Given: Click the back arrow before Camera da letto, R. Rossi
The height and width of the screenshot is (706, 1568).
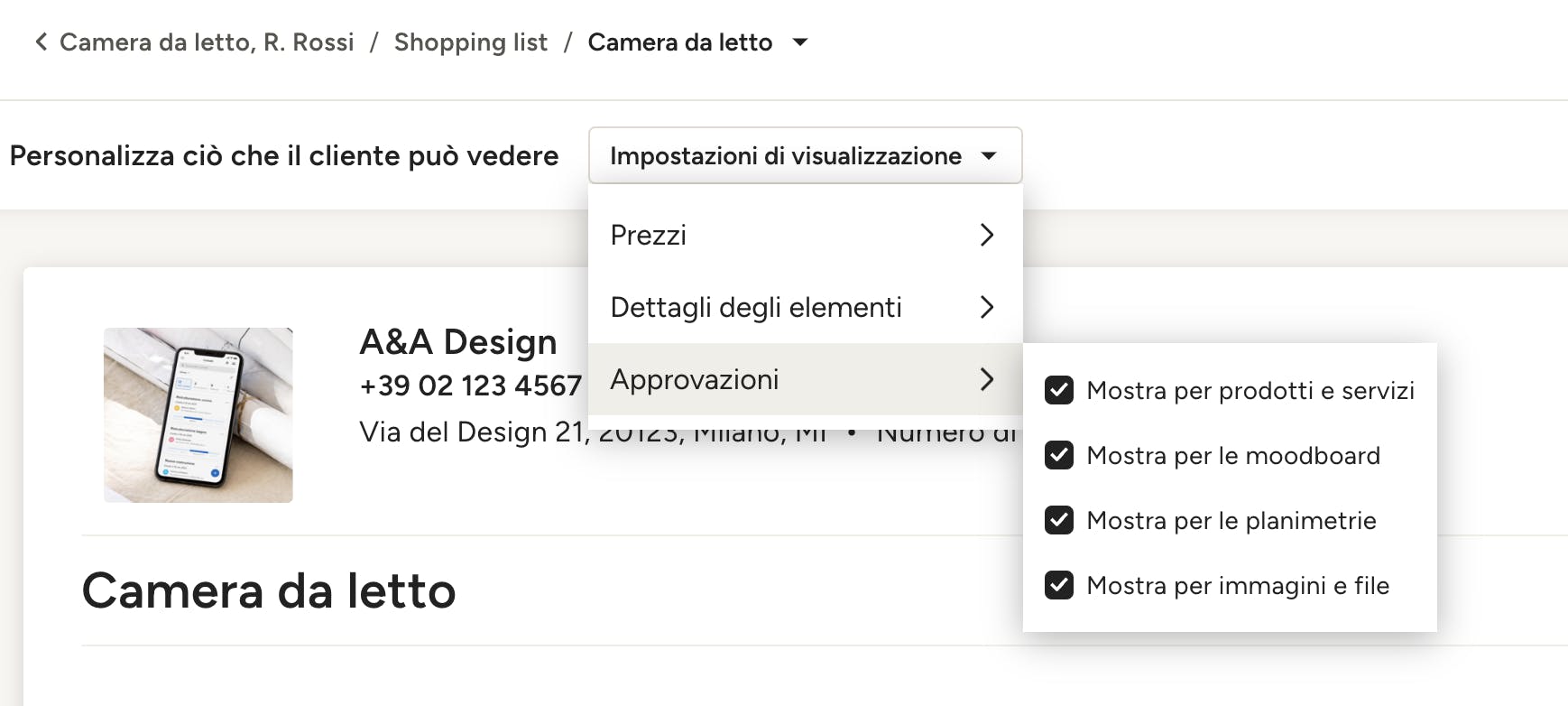Looking at the screenshot, I should coord(41,42).
